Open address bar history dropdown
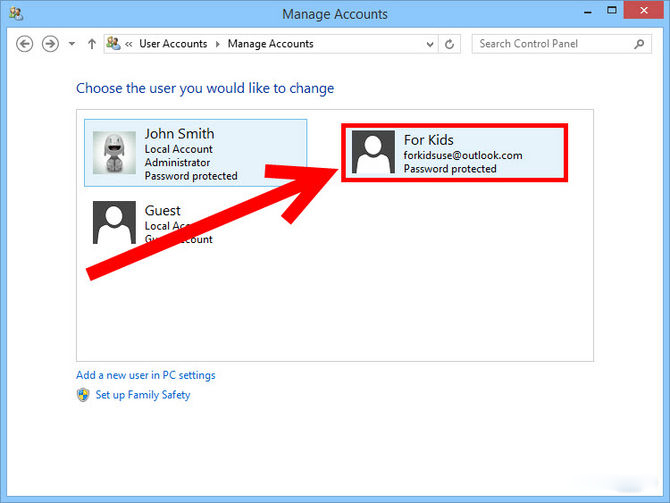 click(x=430, y=44)
